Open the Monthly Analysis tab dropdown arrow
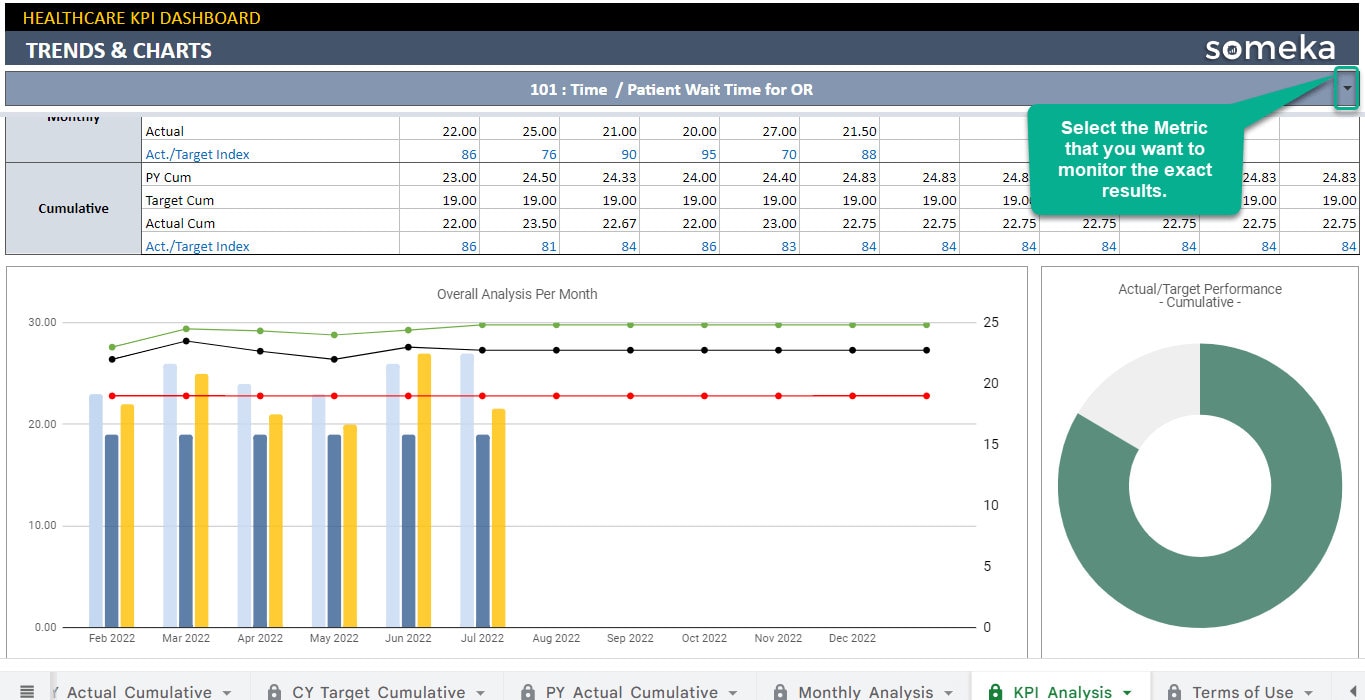 (947, 691)
